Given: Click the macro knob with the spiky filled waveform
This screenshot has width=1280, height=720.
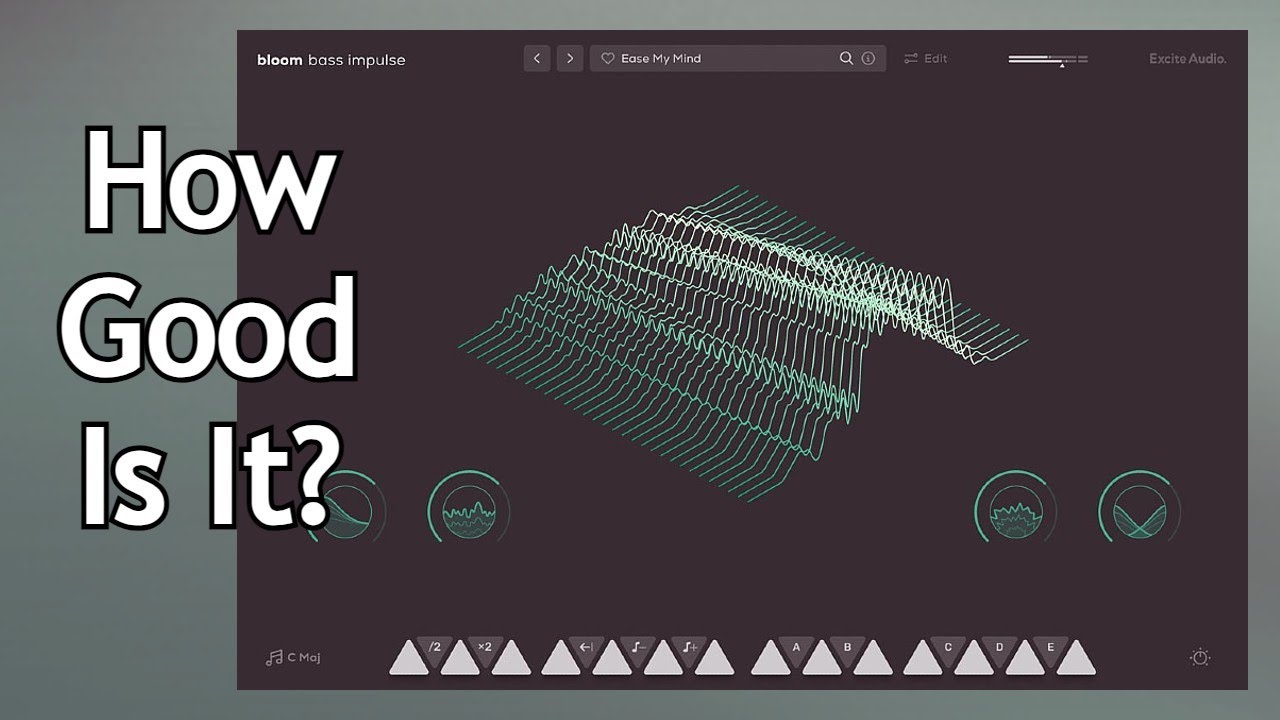Looking at the screenshot, I should 1015,511.
